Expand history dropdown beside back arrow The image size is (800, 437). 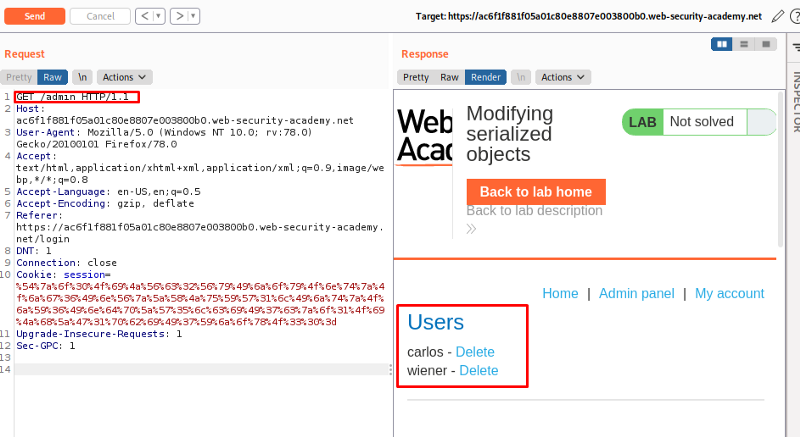(158, 16)
